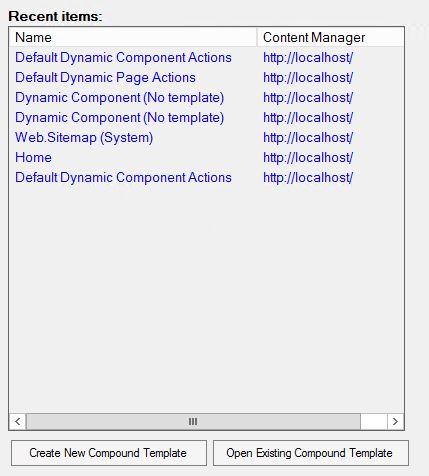Click the right scroll arrow of the list
The width and height of the screenshot is (429, 476).
coord(395,421)
